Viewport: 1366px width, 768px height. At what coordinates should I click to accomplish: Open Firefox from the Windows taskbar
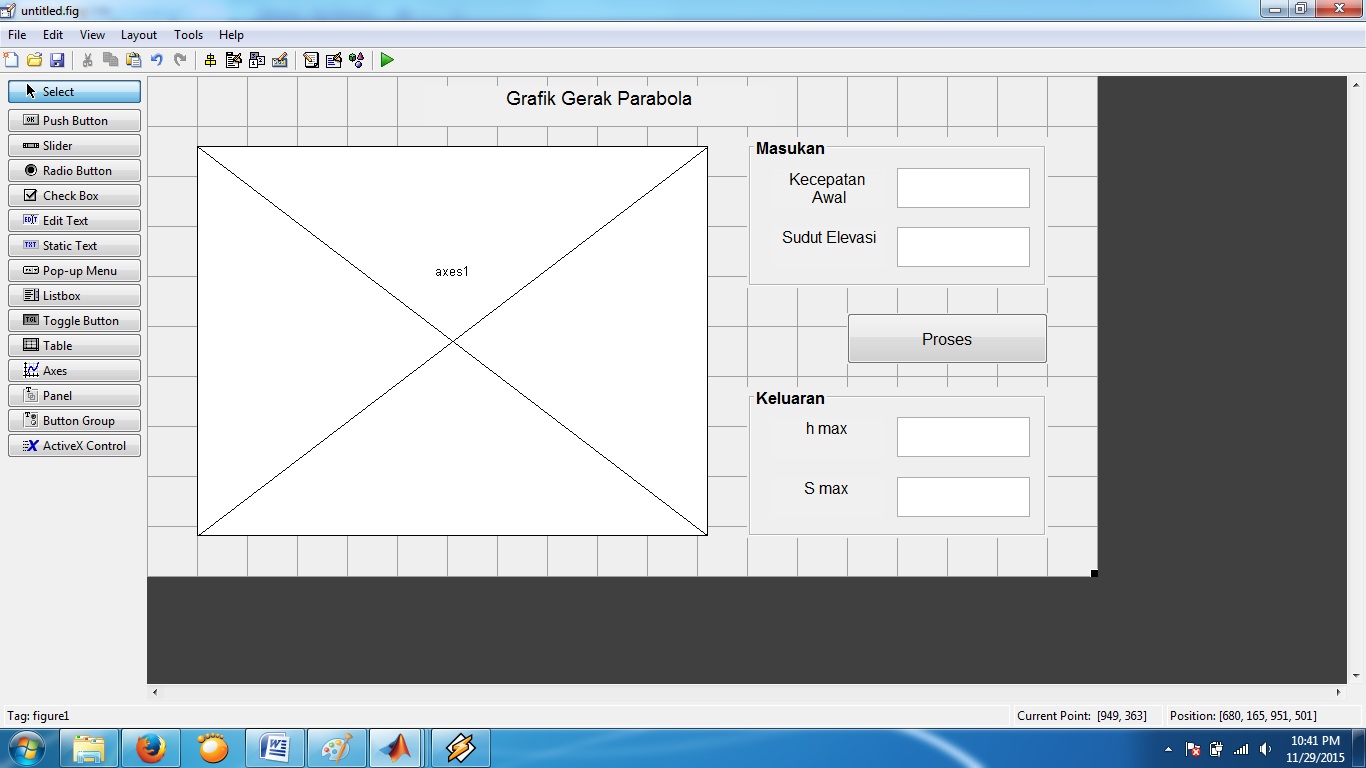tap(151, 748)
